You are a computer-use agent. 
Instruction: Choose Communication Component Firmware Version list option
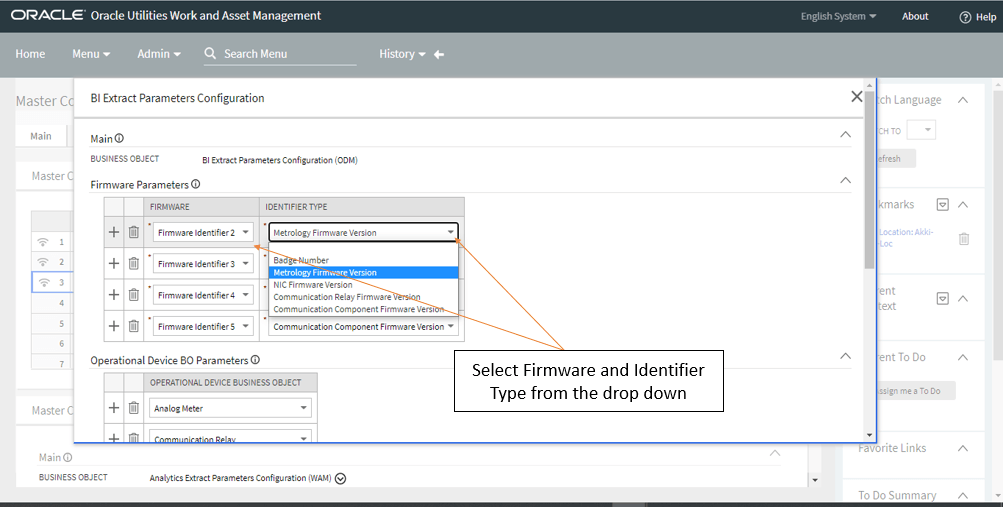(x=363, y=309)
